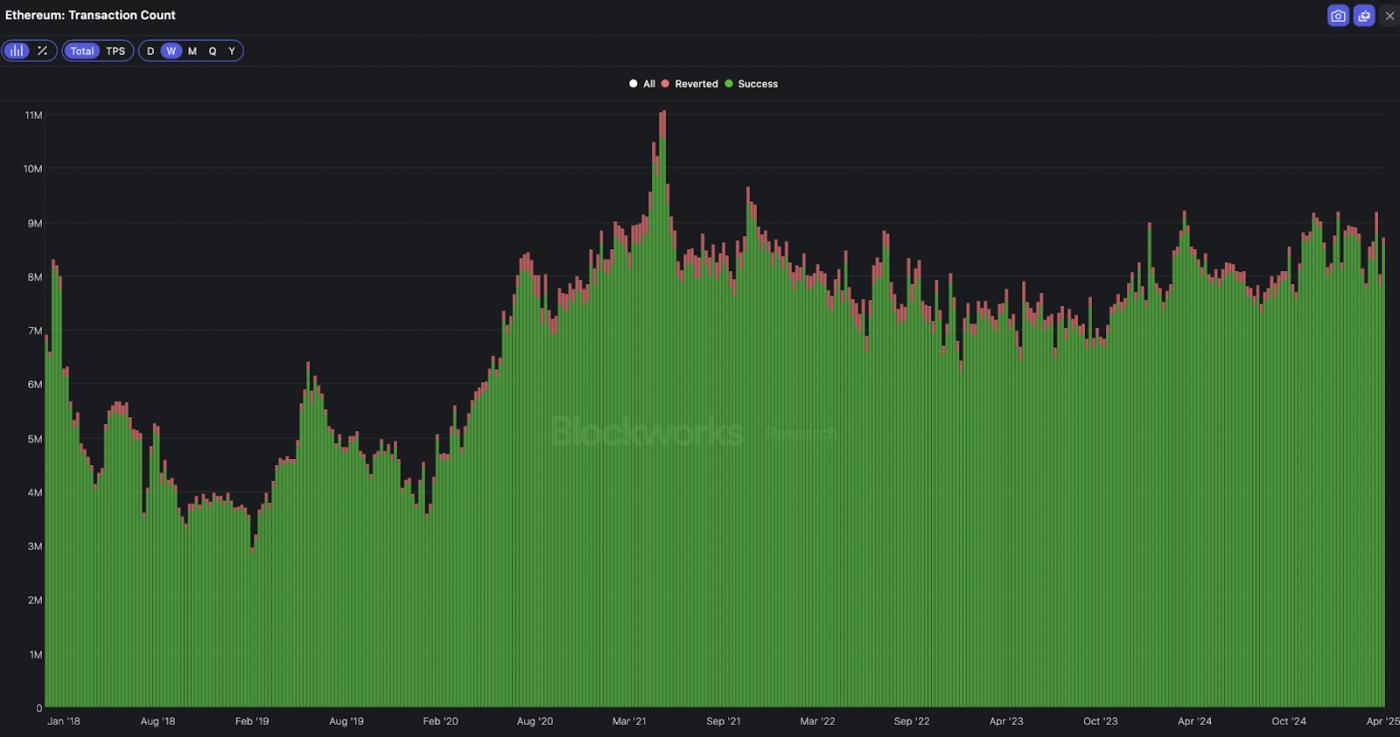Choose yearly (Y) interval

tap(232, 51)
